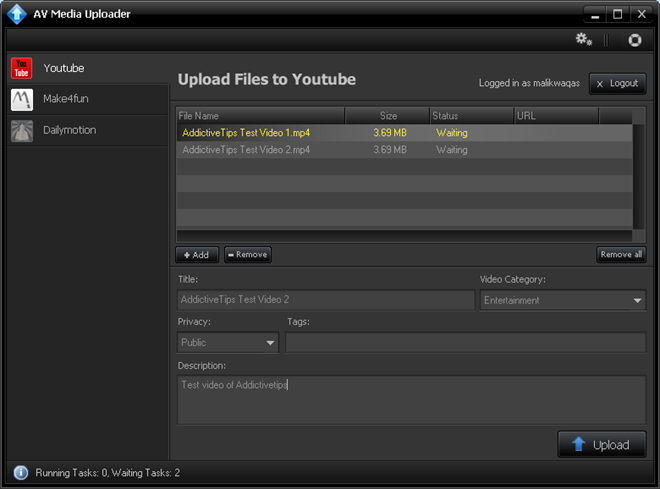
Task: Click the URL column header
Action: [x=556, y=116]
